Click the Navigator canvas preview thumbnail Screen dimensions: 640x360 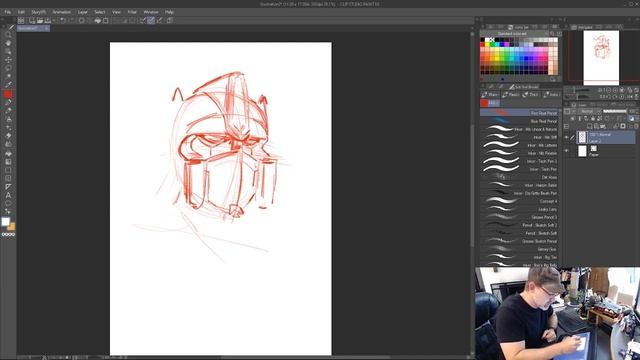pyautogui.click(x=601, y=58)
